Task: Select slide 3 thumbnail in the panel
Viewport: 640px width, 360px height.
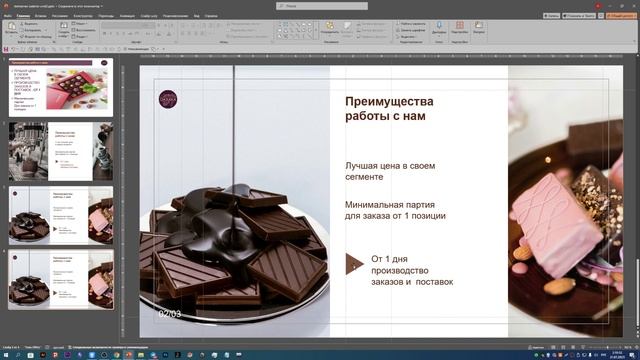Action: tap(61, 216)
